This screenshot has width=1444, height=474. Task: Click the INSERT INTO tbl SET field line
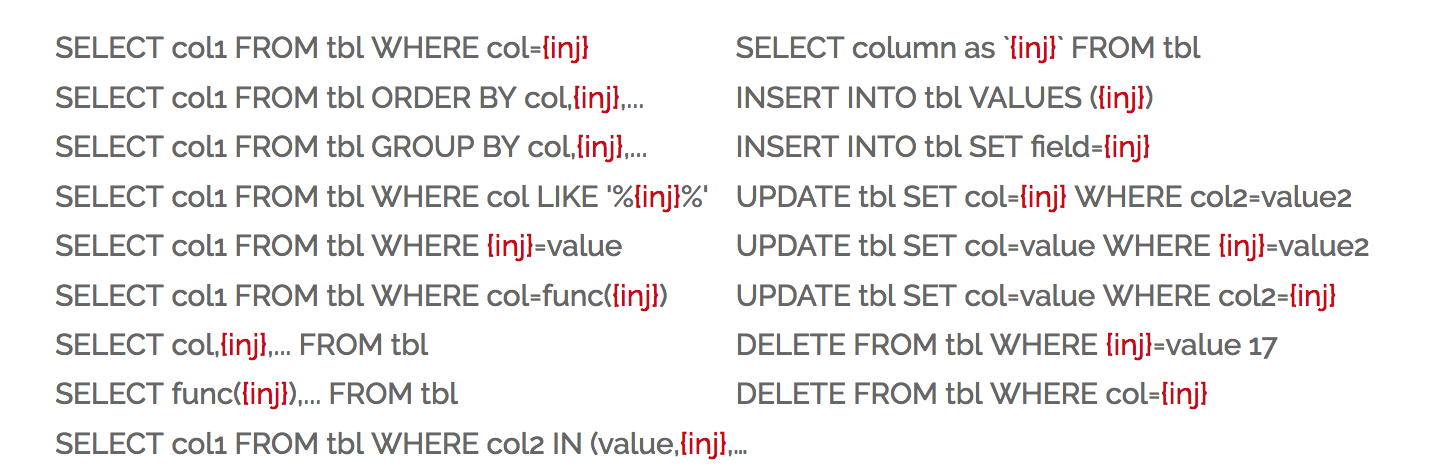pos(942,147)
